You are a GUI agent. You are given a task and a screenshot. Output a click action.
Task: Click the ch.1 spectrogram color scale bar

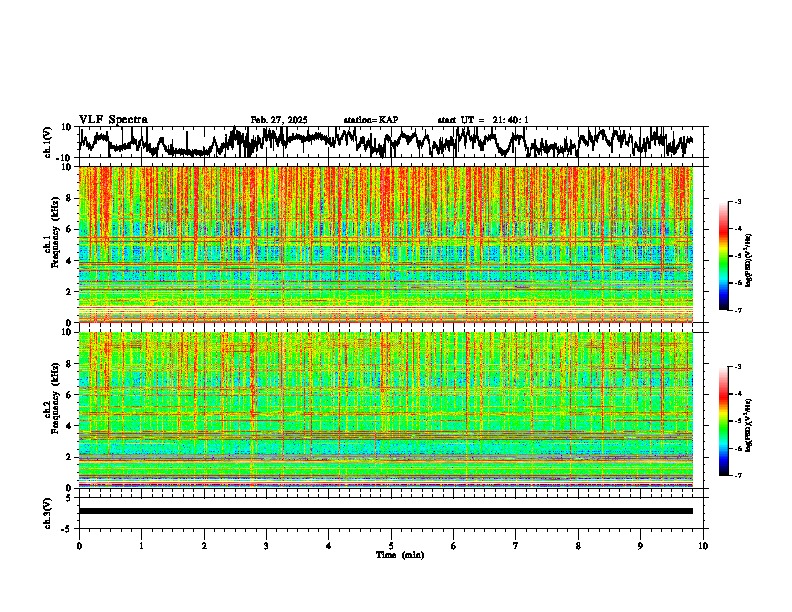pyautogui.click(x=723, y=256)
